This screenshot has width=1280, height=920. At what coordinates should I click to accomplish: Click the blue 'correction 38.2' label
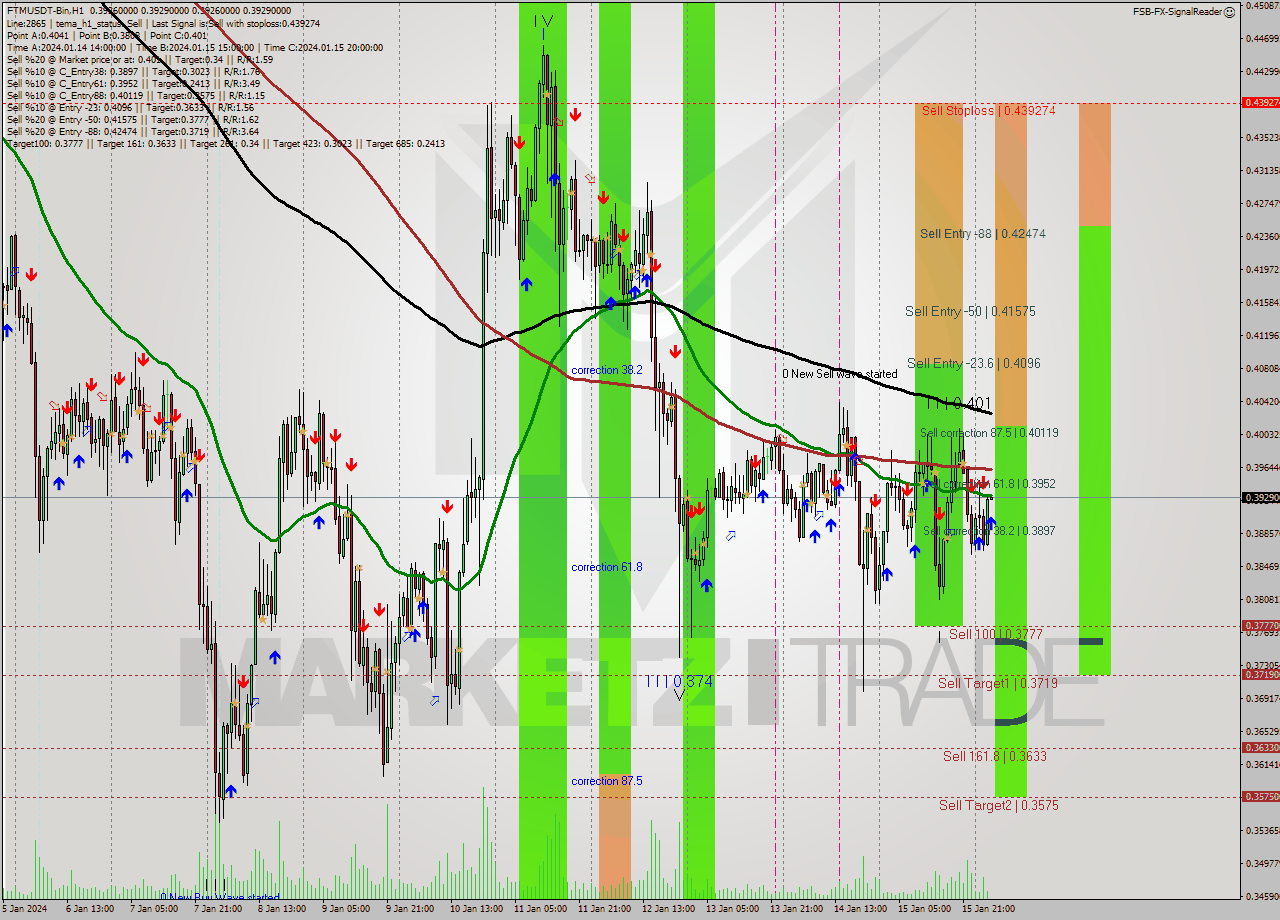click(607, 370)
